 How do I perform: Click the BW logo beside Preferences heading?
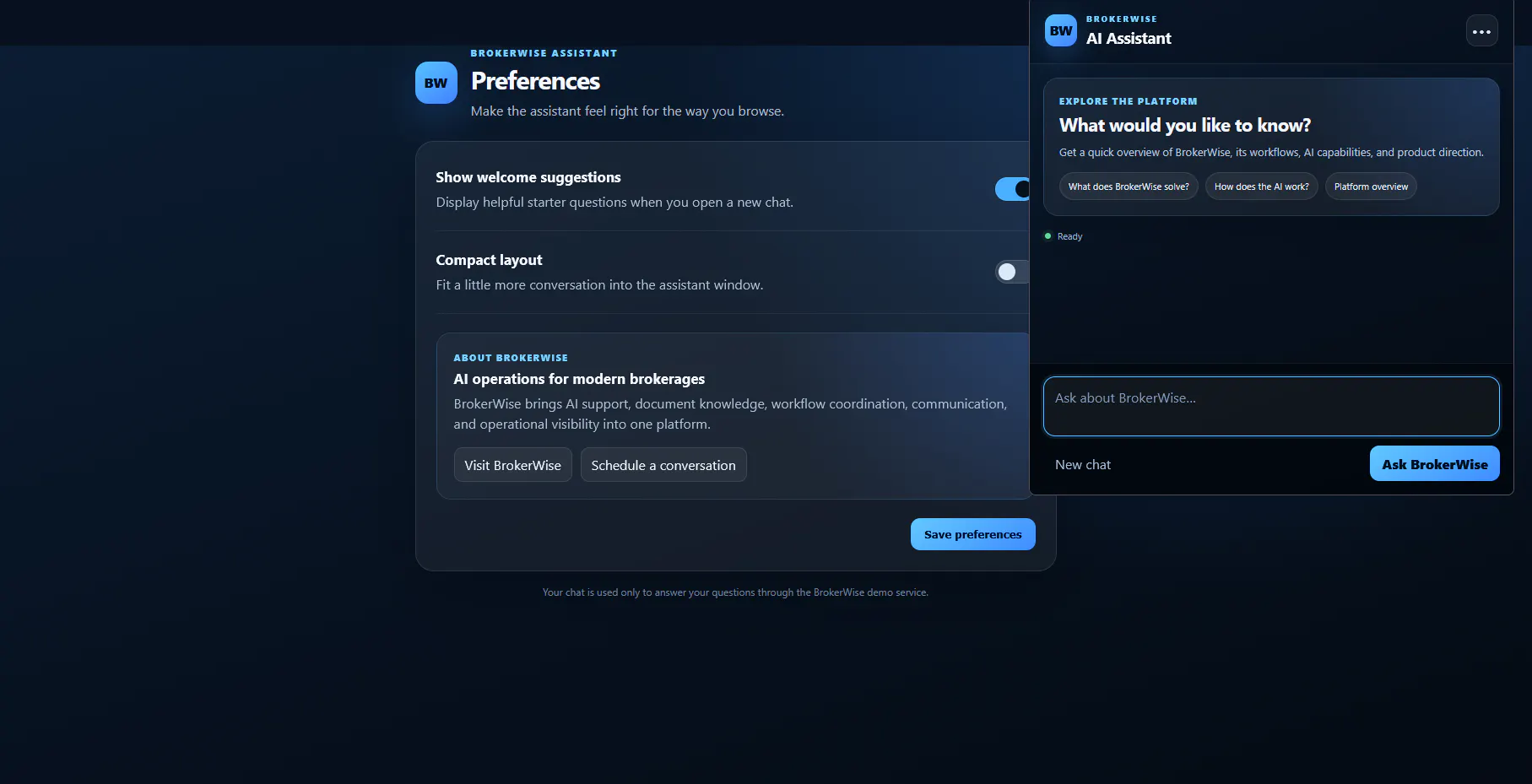[x=436, y=83]
